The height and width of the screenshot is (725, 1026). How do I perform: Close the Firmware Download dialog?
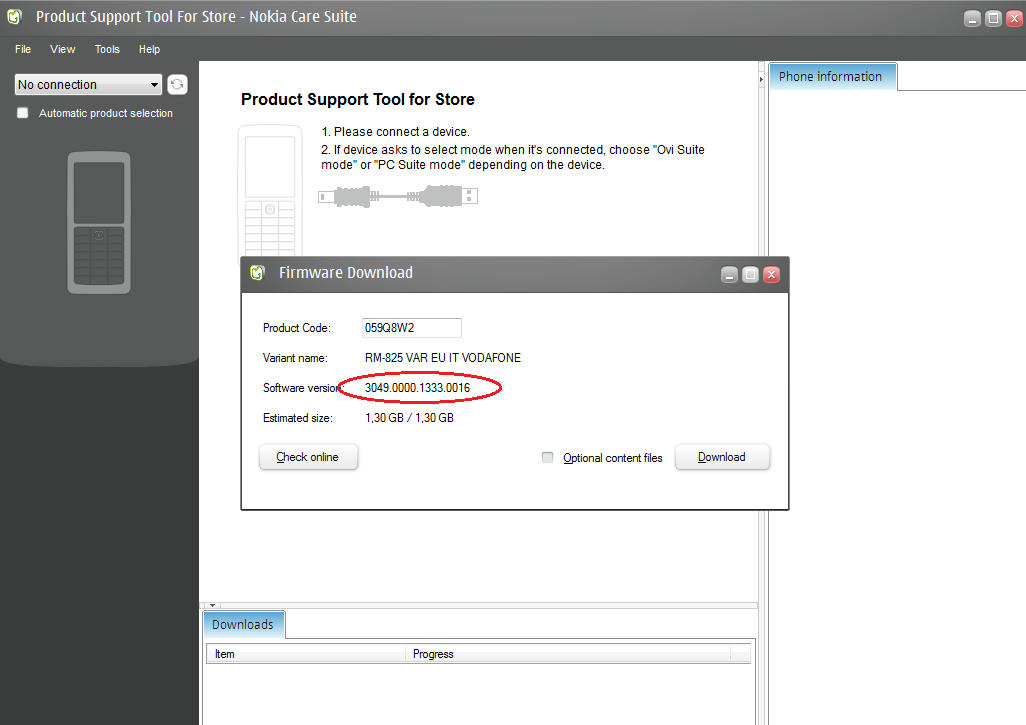tap(770, 274)
